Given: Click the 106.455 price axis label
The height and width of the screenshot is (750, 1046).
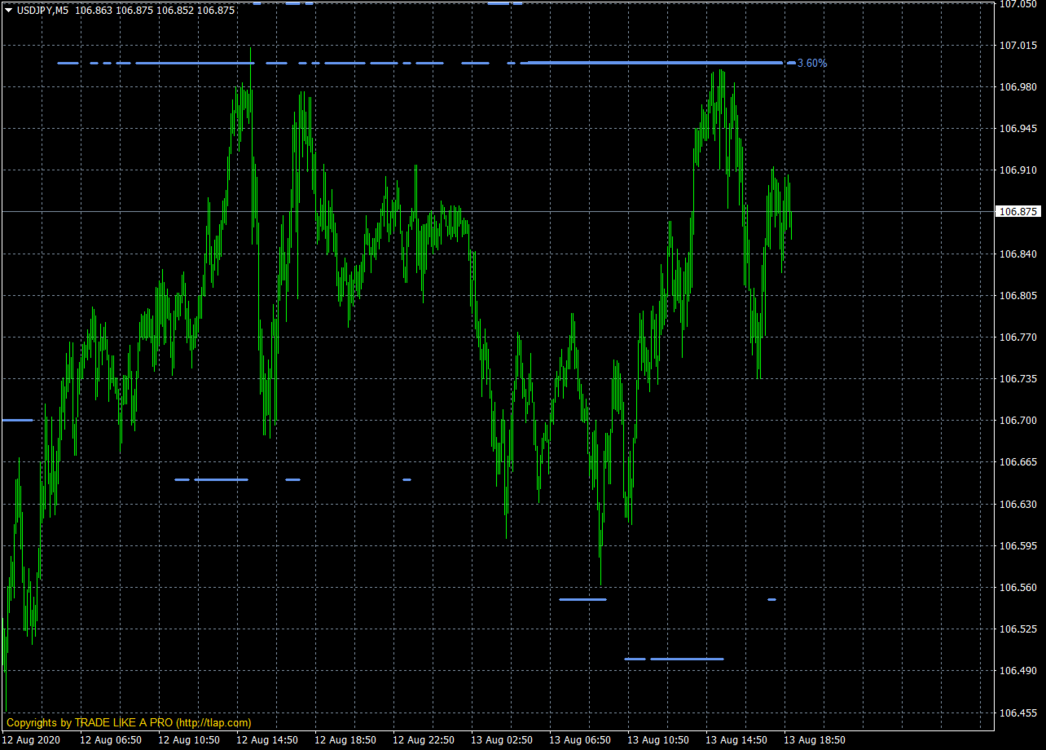Looking at the screenshot, I should point(1018,713).
